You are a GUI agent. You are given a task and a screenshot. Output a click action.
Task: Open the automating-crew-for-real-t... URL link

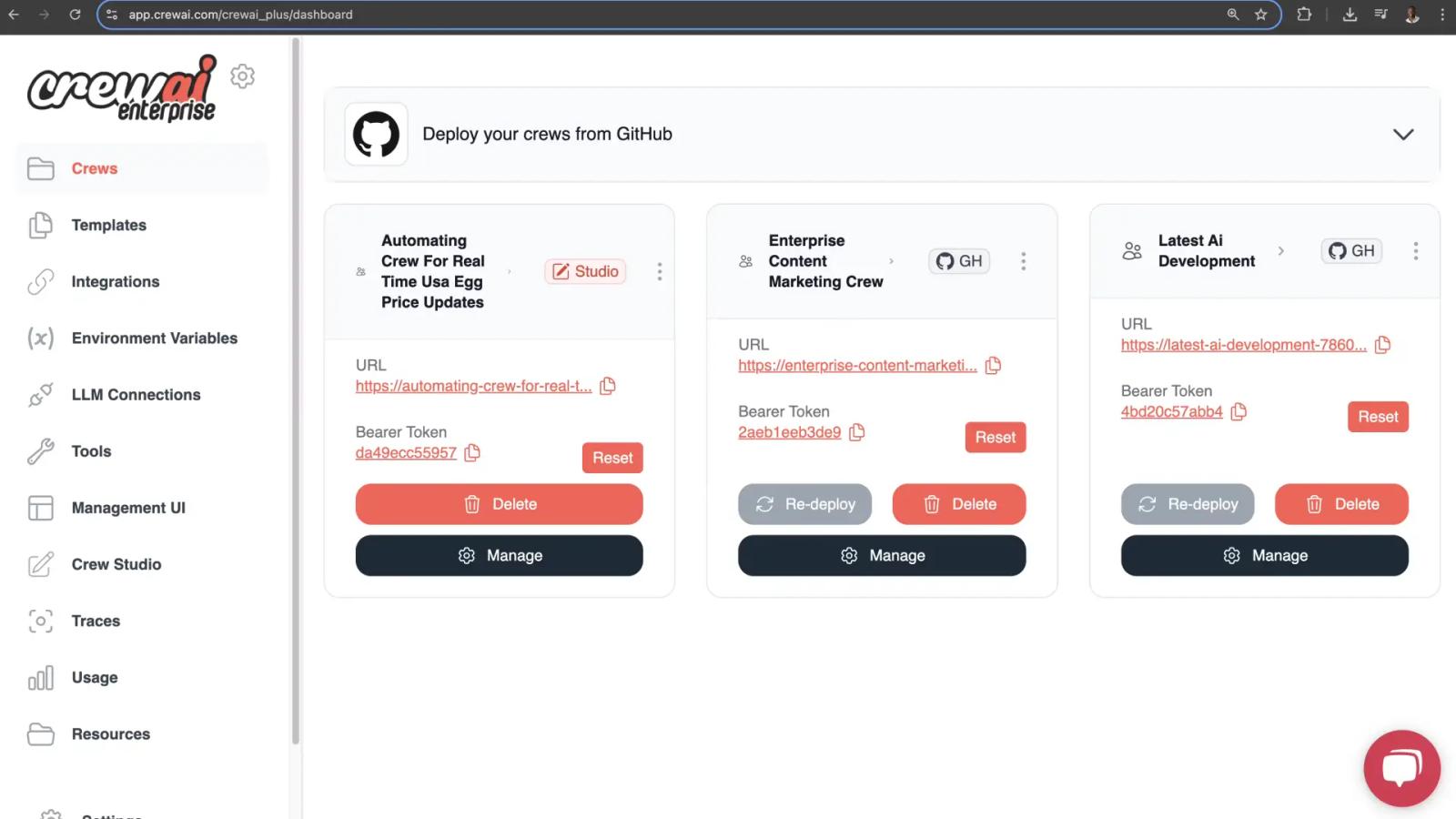pos(473,386)
